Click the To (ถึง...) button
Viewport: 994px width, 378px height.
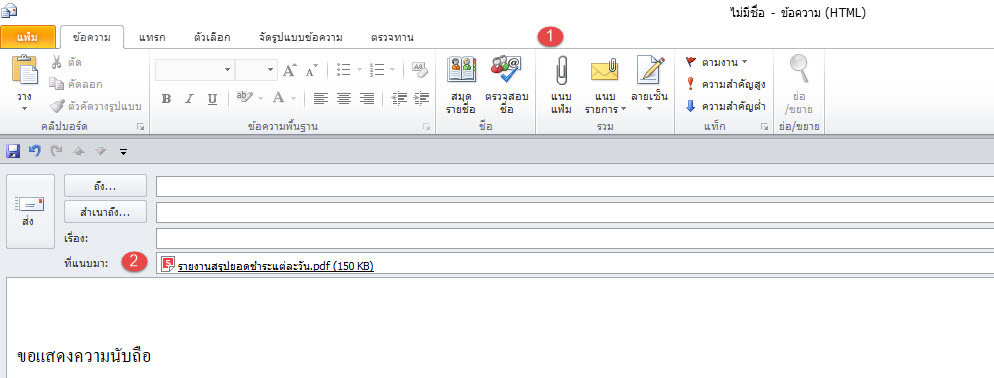tap(105, 186)
